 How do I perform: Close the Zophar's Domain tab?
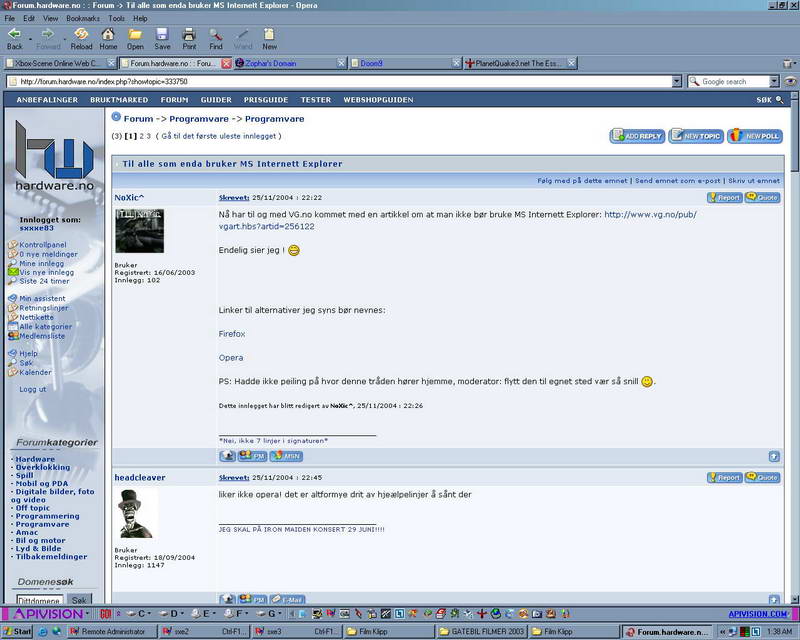tap(341, 63)
